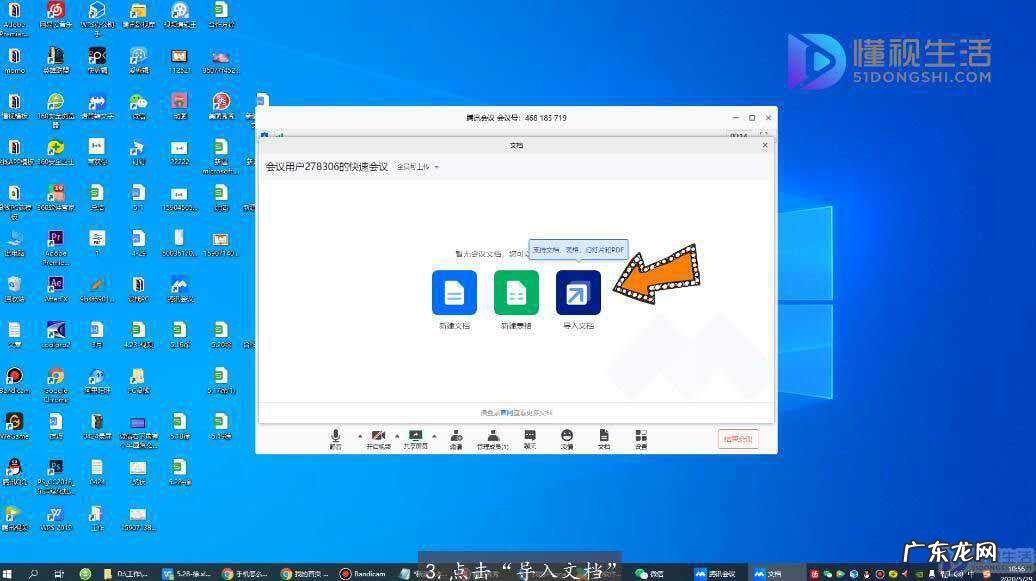Viewport: 1036px width, 581px height.
Task: Click the red 结束会议 end meeting button
Action: (738, 439)
